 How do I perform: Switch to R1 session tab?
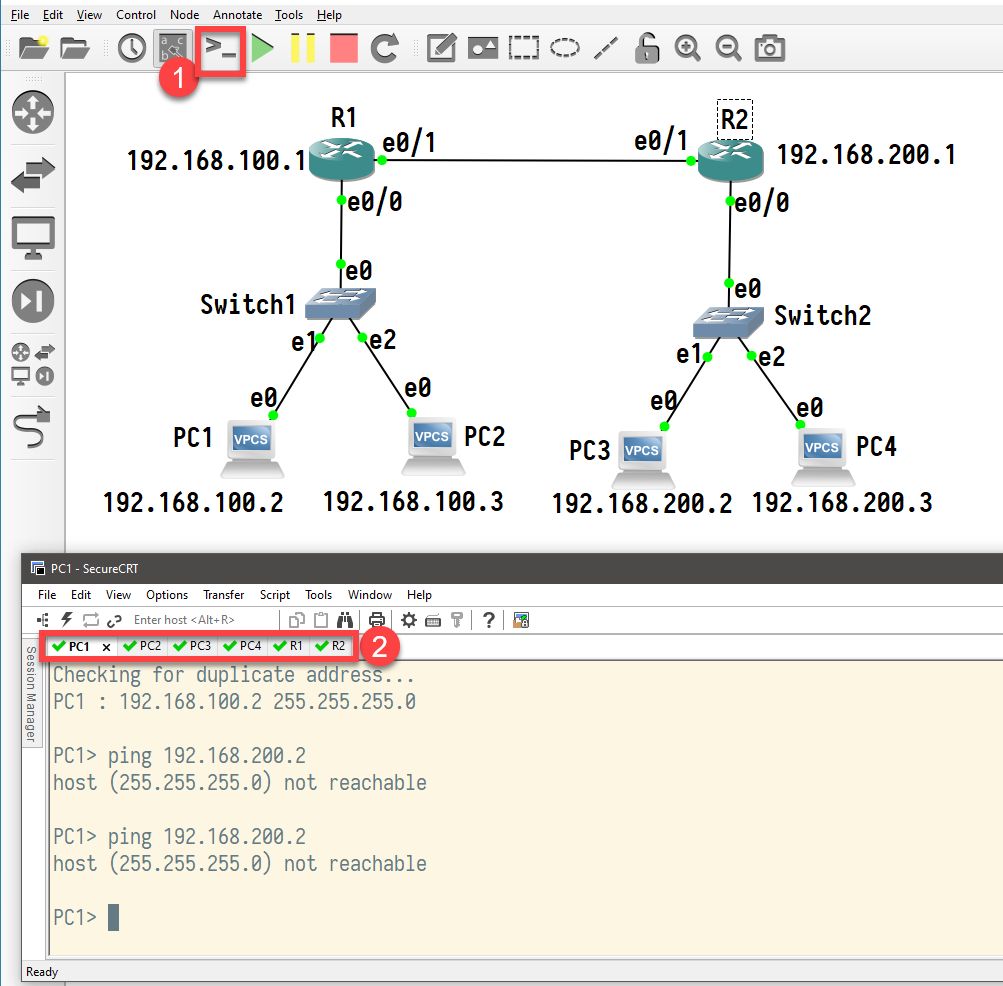(x=288, y=646)
